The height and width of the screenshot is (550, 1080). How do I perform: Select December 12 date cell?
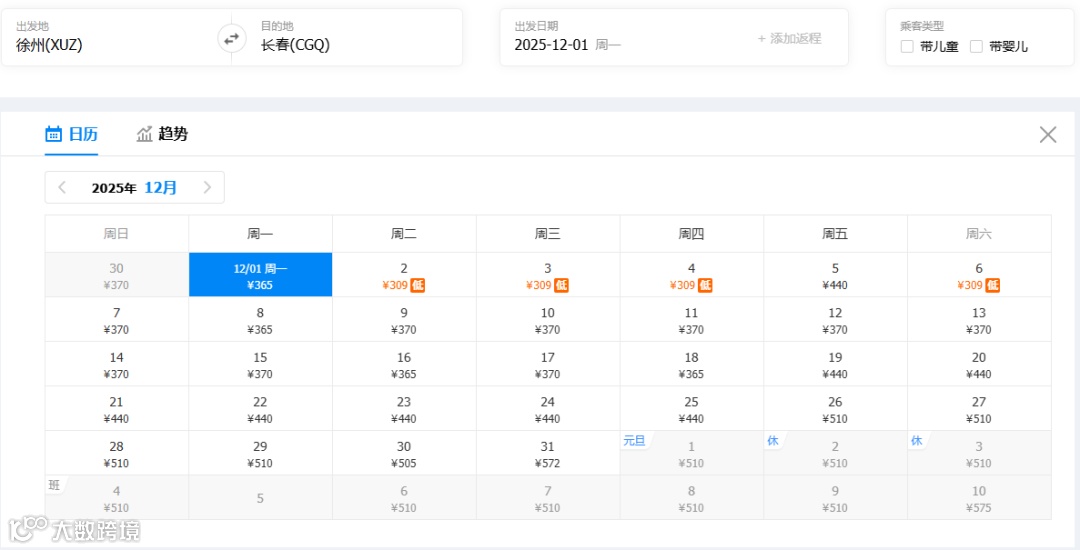835,319
